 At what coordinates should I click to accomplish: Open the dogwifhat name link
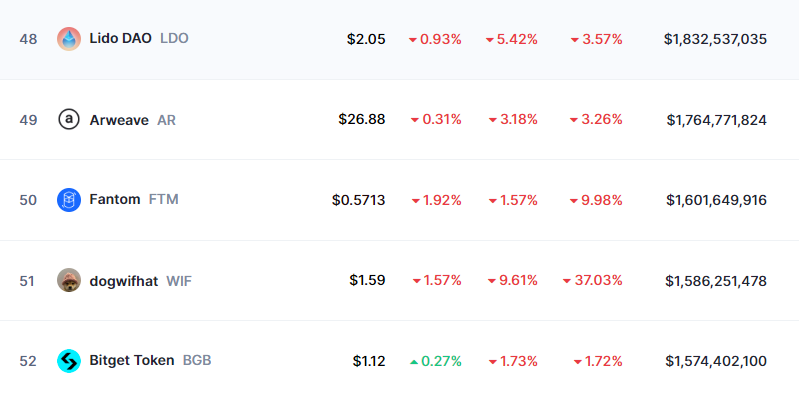click(123, 281)
